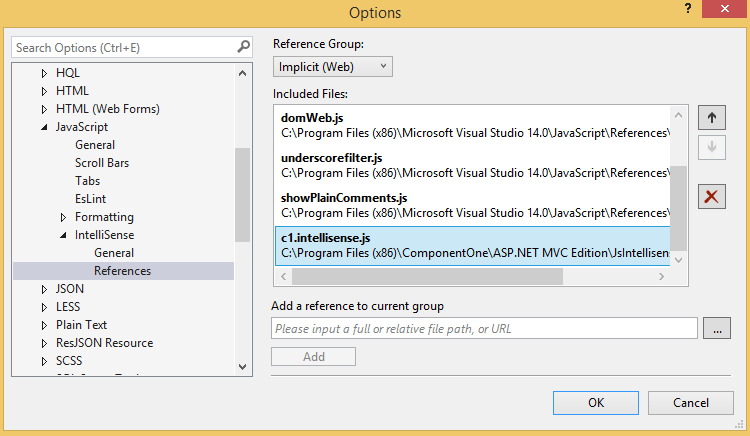Open the help question mark button
Screen dimensions: 750x436
pos(688,8)
